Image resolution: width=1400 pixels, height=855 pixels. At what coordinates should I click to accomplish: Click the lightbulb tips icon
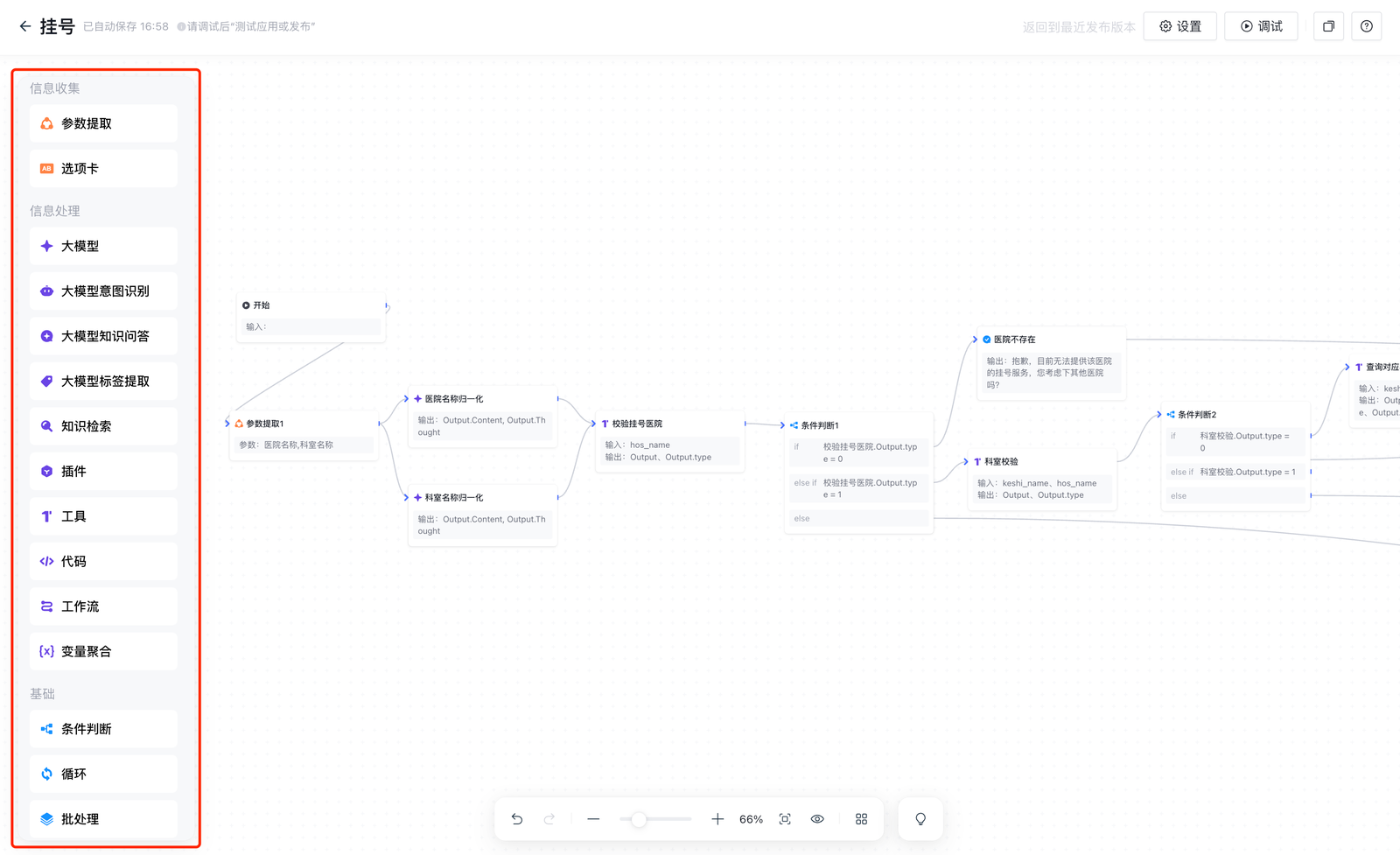pos(920,819)
